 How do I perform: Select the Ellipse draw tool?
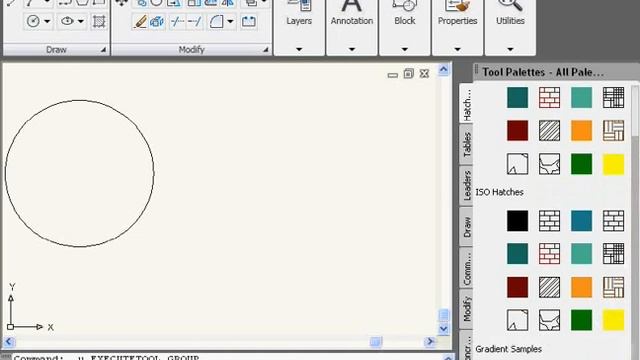[67, 21]
